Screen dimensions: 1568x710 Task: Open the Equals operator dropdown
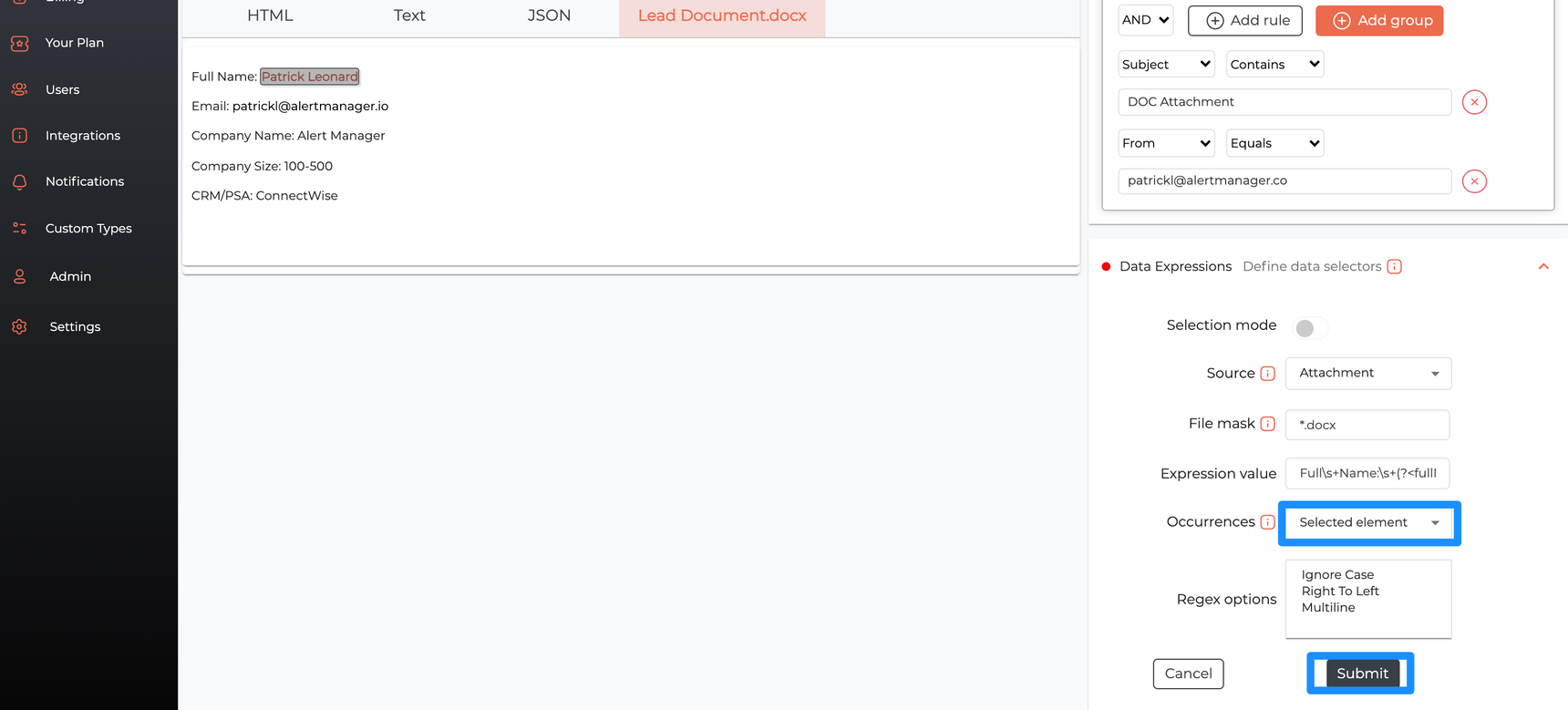(x=1274, y=143)
